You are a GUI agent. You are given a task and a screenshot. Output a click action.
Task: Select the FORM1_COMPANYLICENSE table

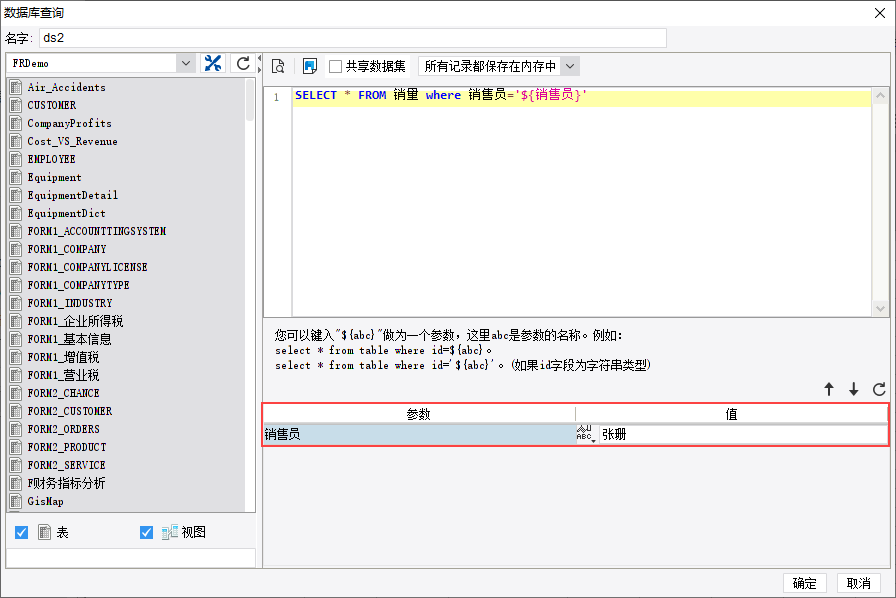(x=87, y=268)
